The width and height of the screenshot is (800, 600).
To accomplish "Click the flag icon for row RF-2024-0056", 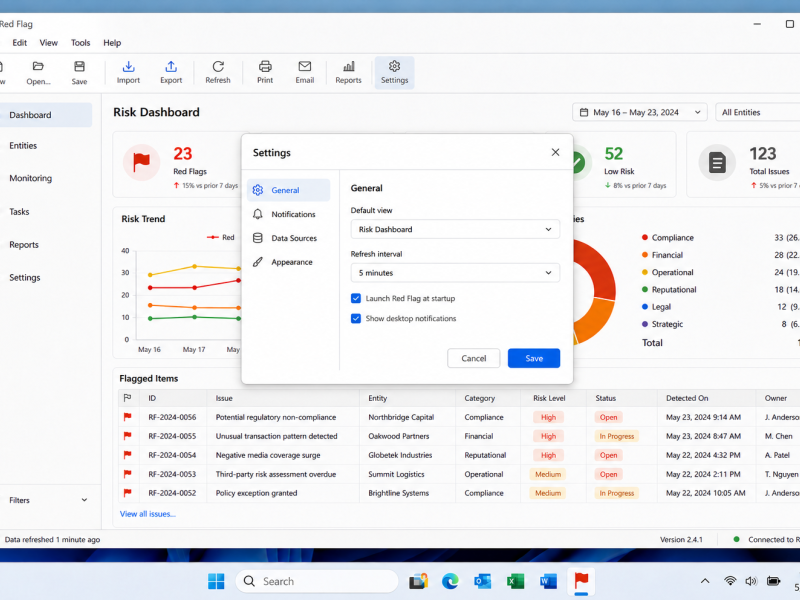I will [128, 417].
